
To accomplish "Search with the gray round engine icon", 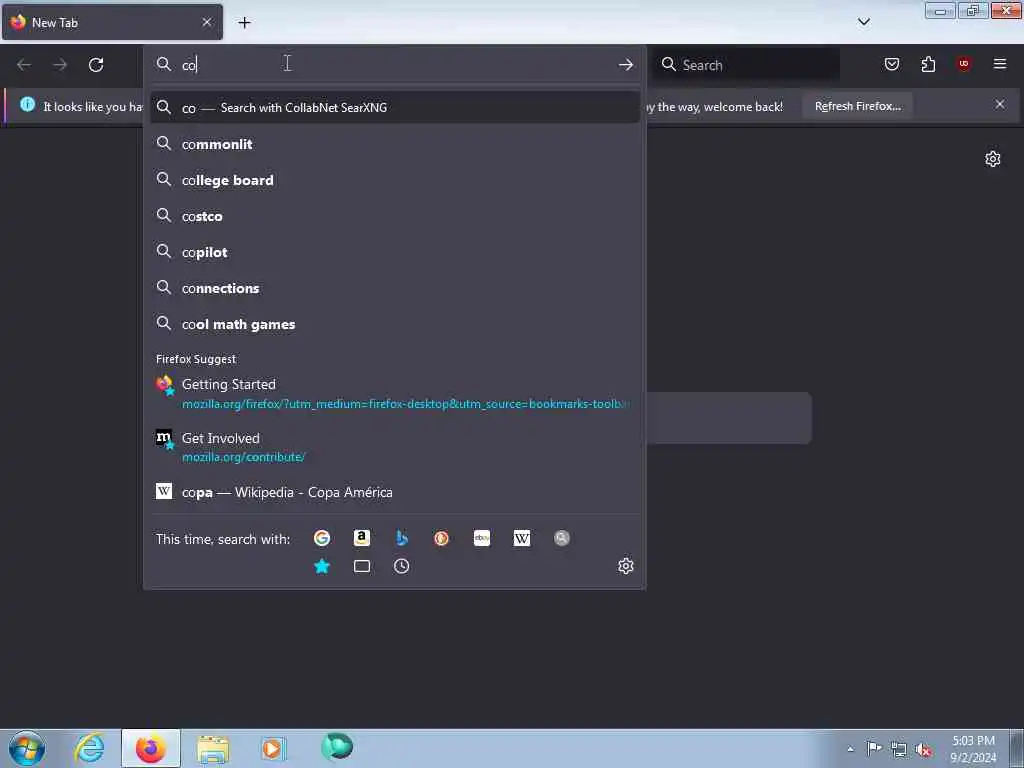I will pos(562,538).
